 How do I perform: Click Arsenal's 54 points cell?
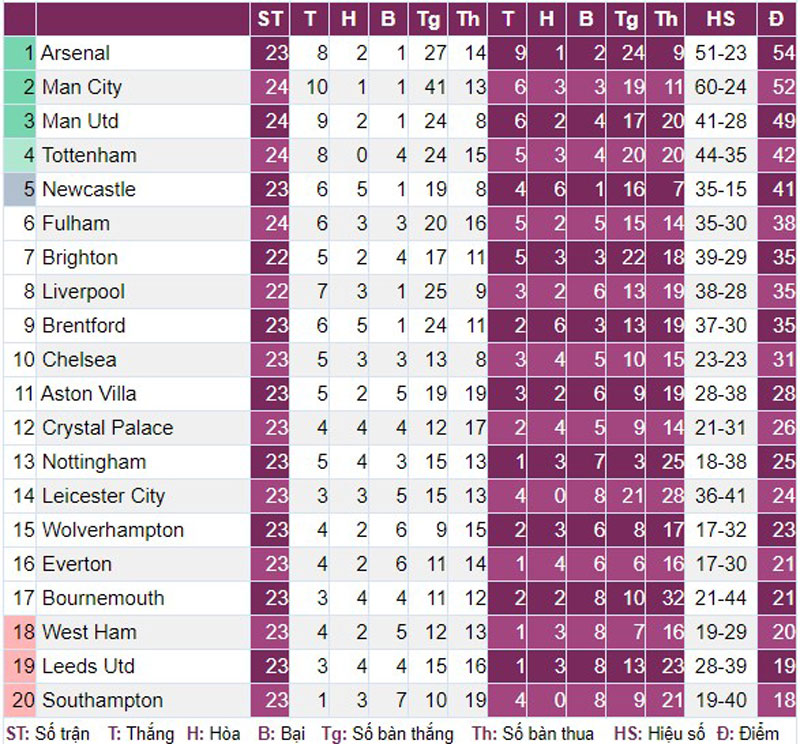[x=777, y=53]
